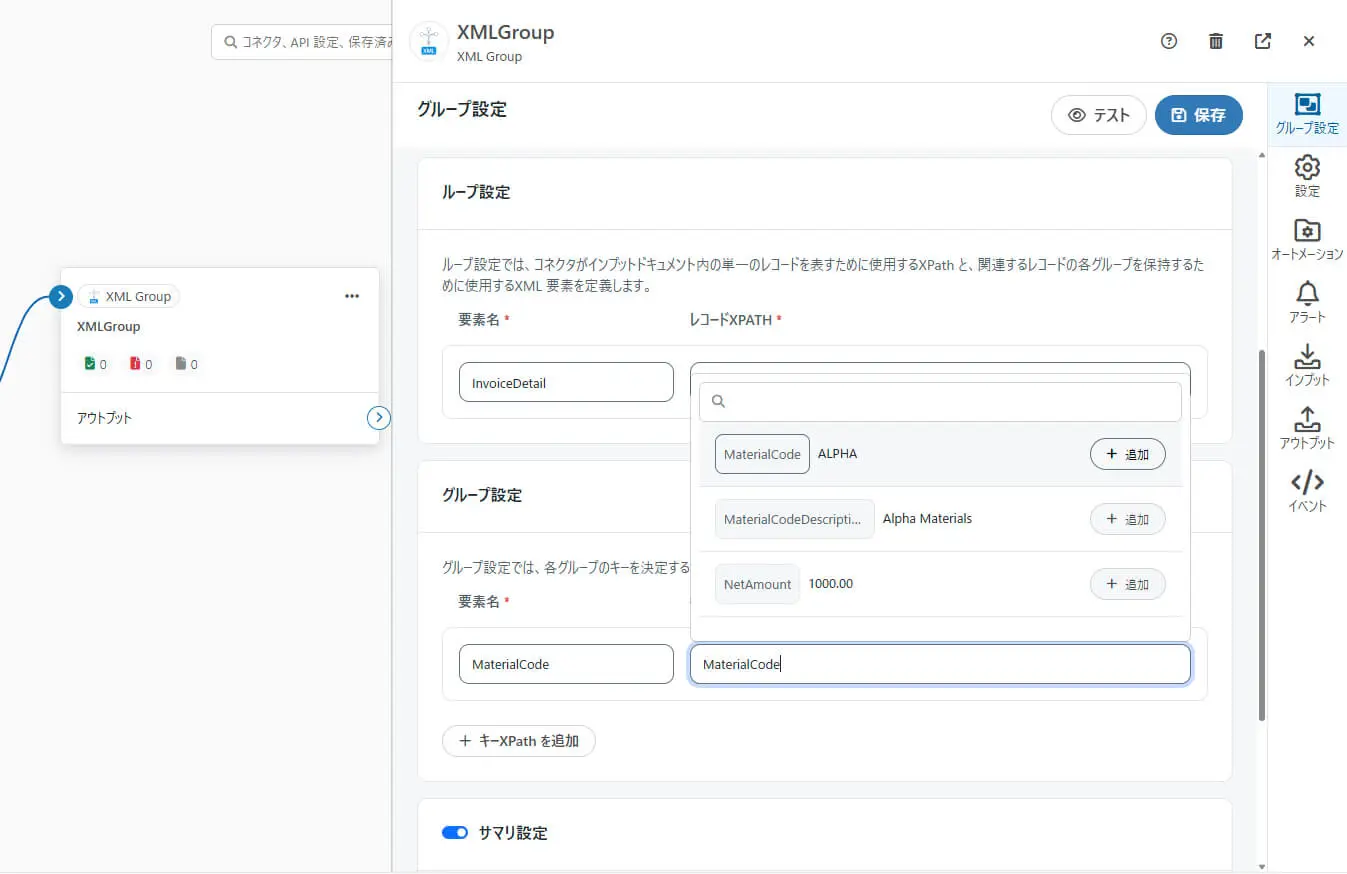Click the XMLGroup node input arrow
This screenshot has height=874, width=1347.
pyautogui.click(x=61, y=296)
